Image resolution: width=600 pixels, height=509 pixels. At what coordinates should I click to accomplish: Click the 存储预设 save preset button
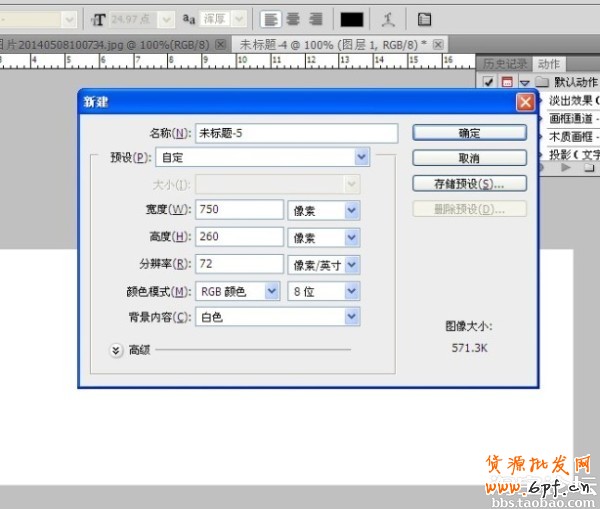click(x=469, y=184)
